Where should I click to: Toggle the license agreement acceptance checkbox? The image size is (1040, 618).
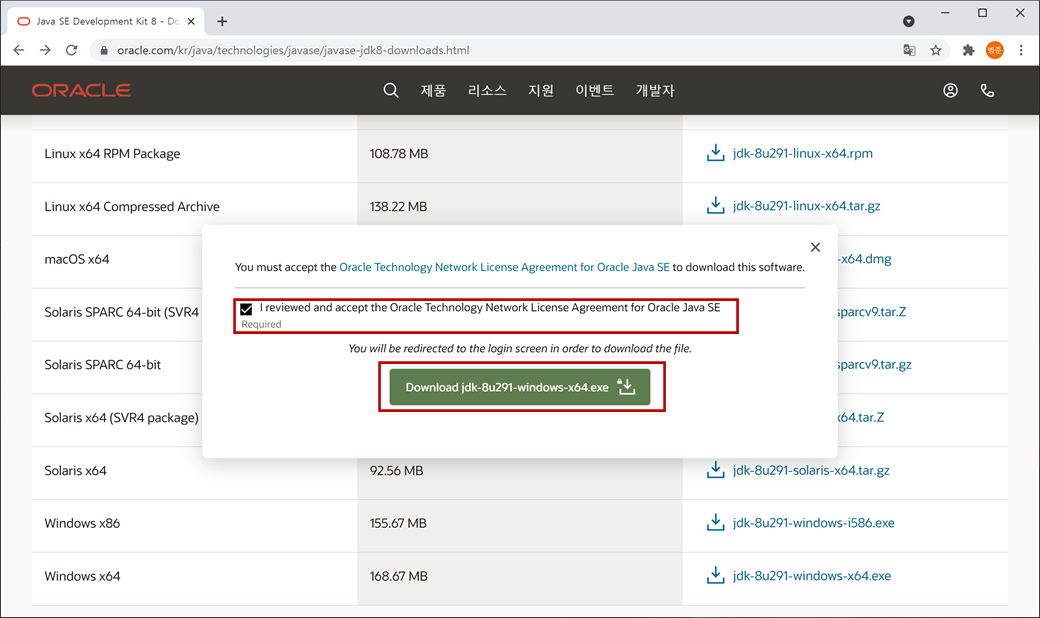point(246,309)
